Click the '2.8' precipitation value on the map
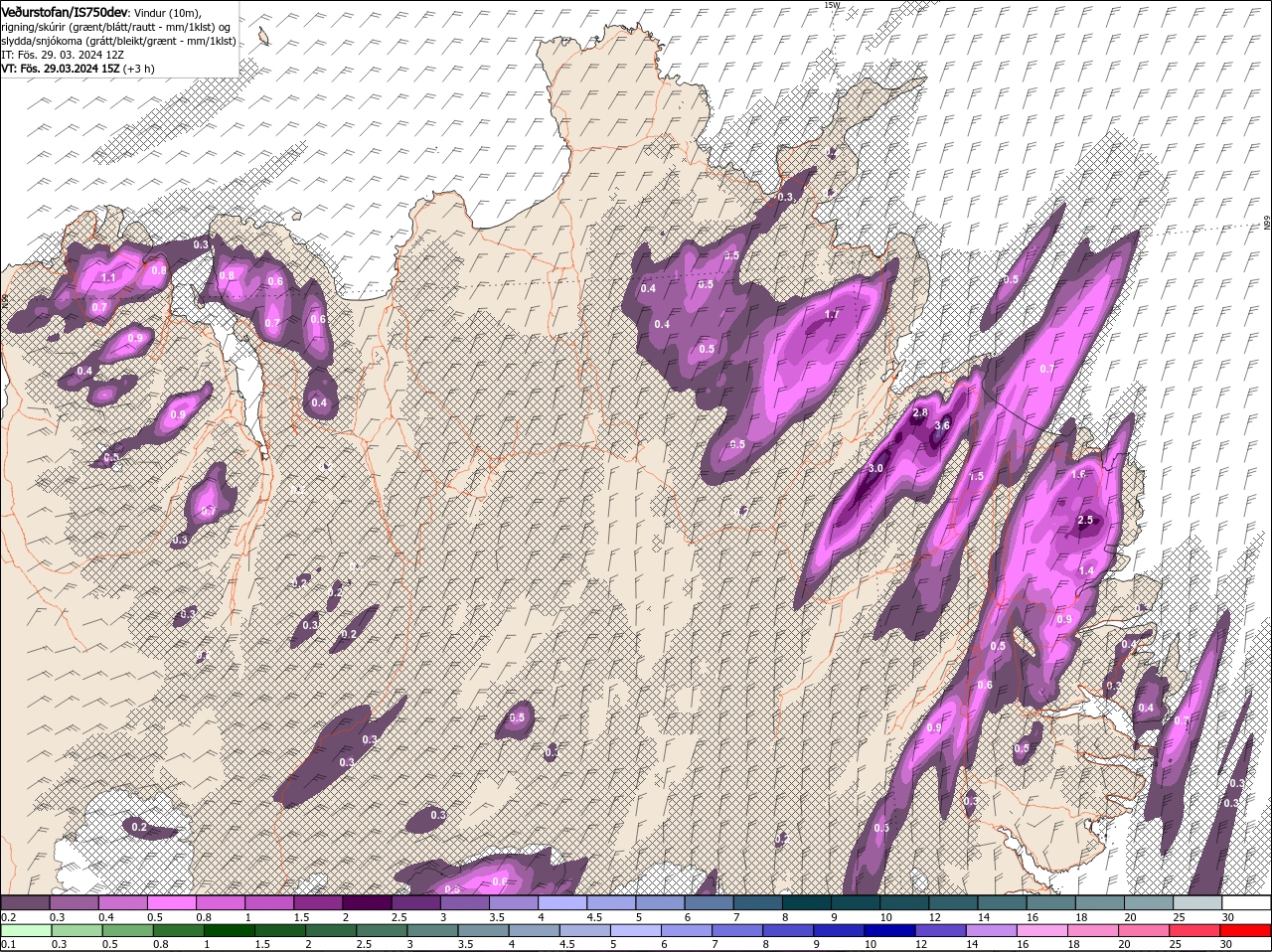The width and height of the screenshot is (1272, 952). (x=919, y=412)
